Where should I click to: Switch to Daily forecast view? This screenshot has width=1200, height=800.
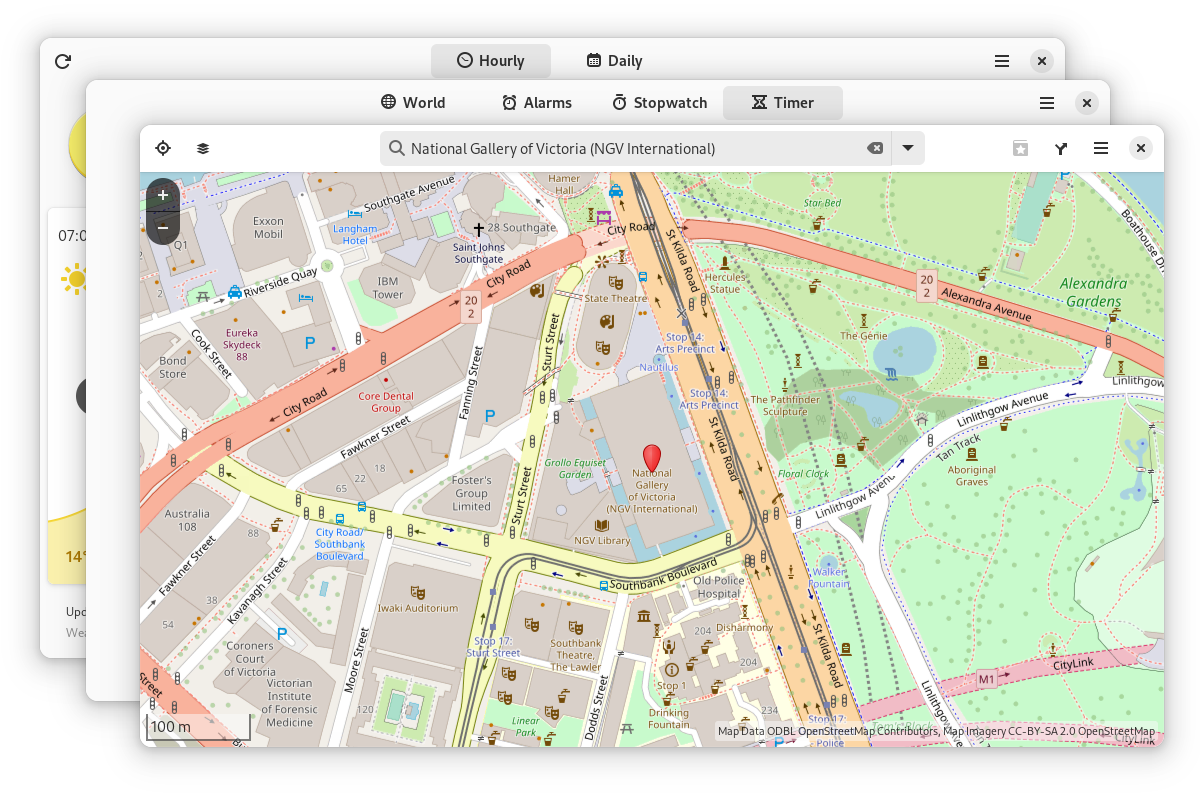pos(614,60)
